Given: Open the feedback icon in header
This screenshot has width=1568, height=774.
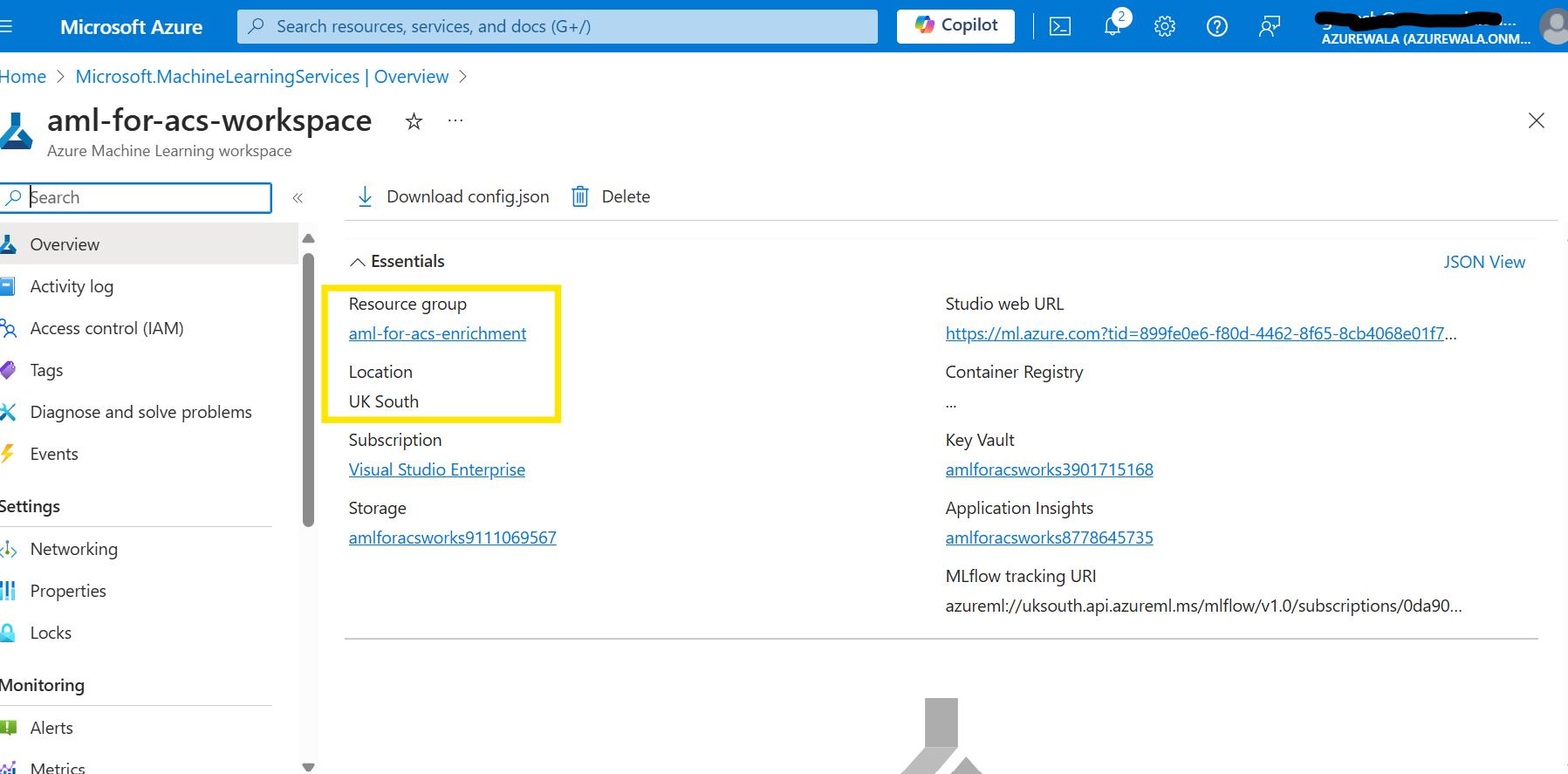Looking at the screenshot, I should pyautogui.click(x=1270, y=26).
